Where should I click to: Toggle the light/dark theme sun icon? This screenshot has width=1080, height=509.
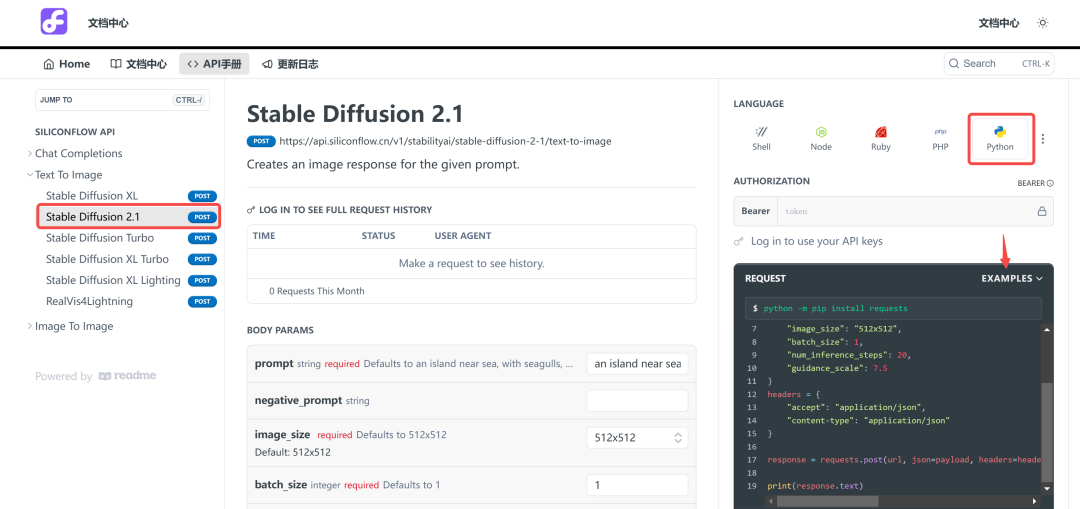click(x=1043, y=23)
